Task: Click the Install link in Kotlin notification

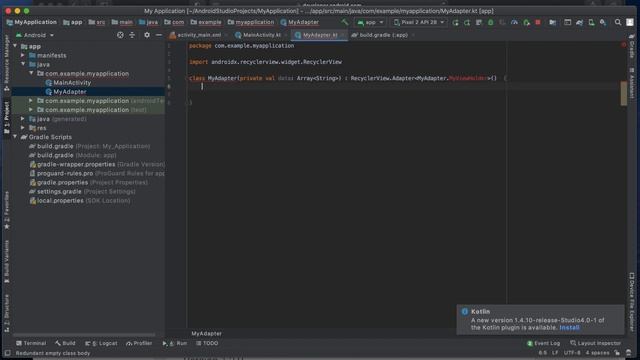Action: (569, 328)
